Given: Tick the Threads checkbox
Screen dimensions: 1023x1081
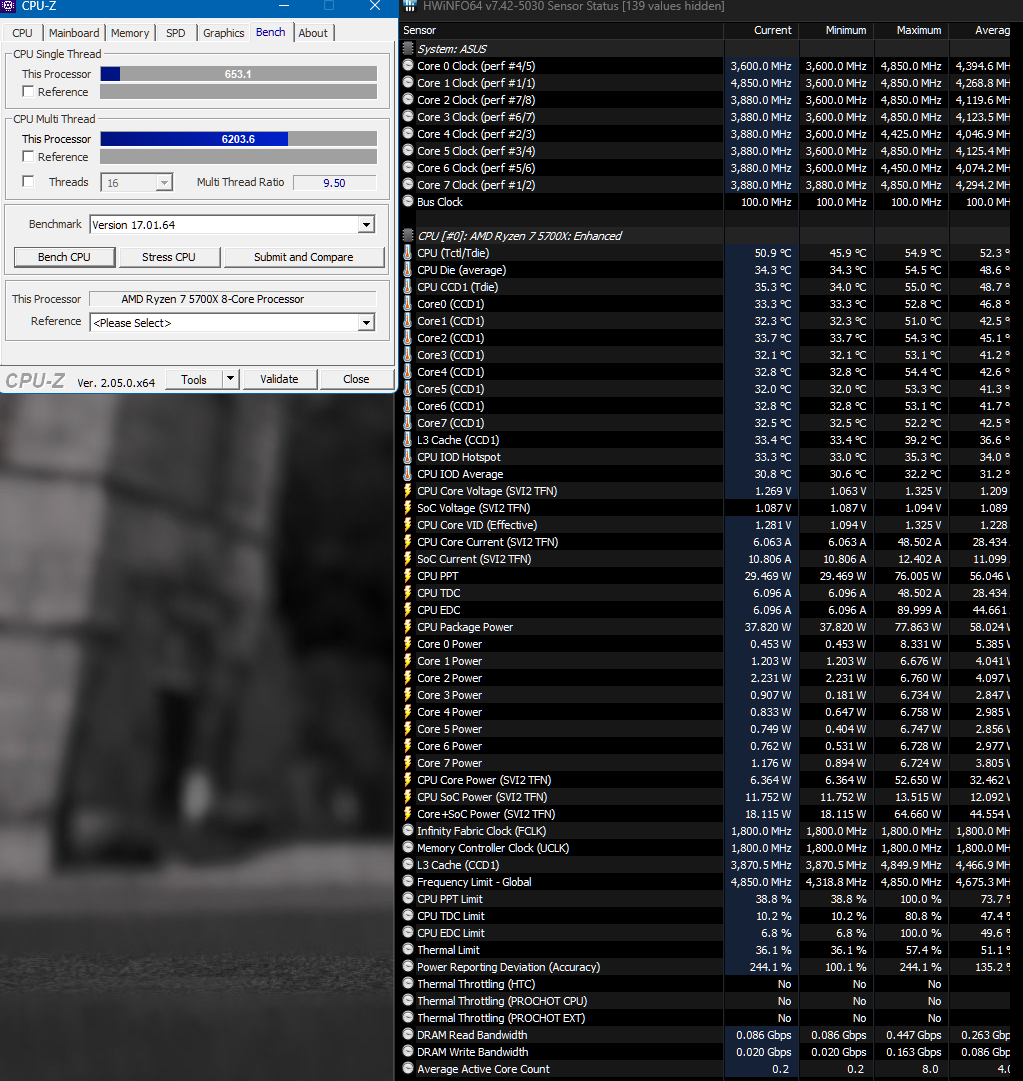Looking at the screenshot, I should [x=28, y=181].
